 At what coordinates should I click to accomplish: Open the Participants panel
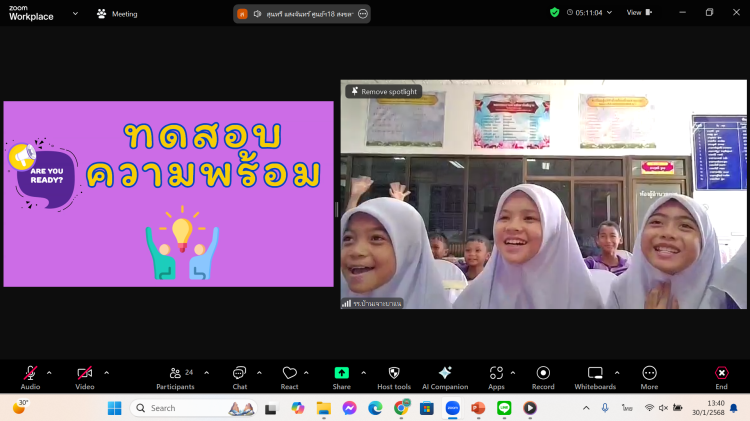[175, 377]
